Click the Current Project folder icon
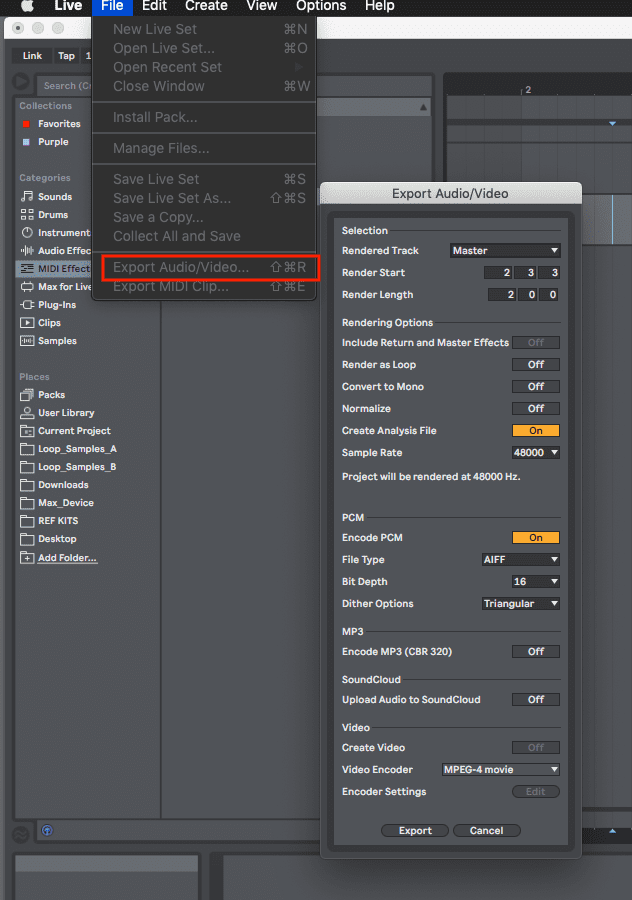Viewport: 632px width, 900px height. [27, 431]
